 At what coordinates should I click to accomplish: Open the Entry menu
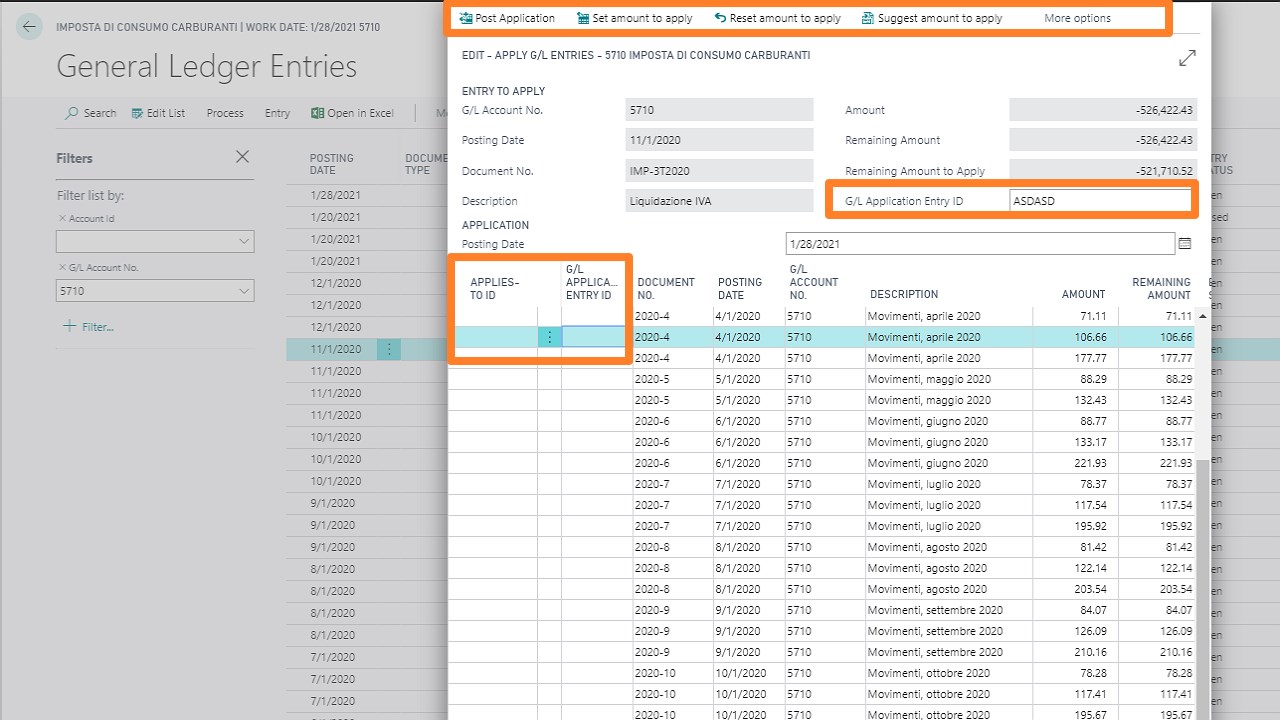pyautogui.click(x=277, y=113)
